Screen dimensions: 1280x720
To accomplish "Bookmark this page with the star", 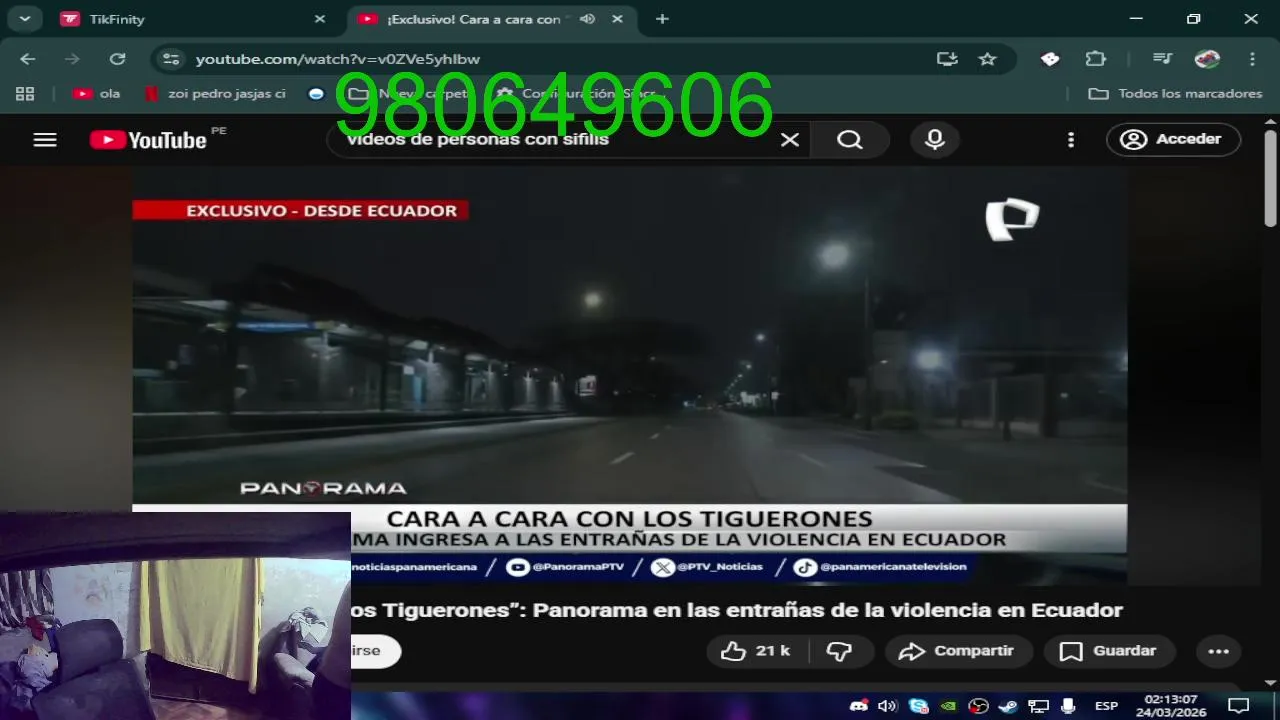I will pos(988,59).
